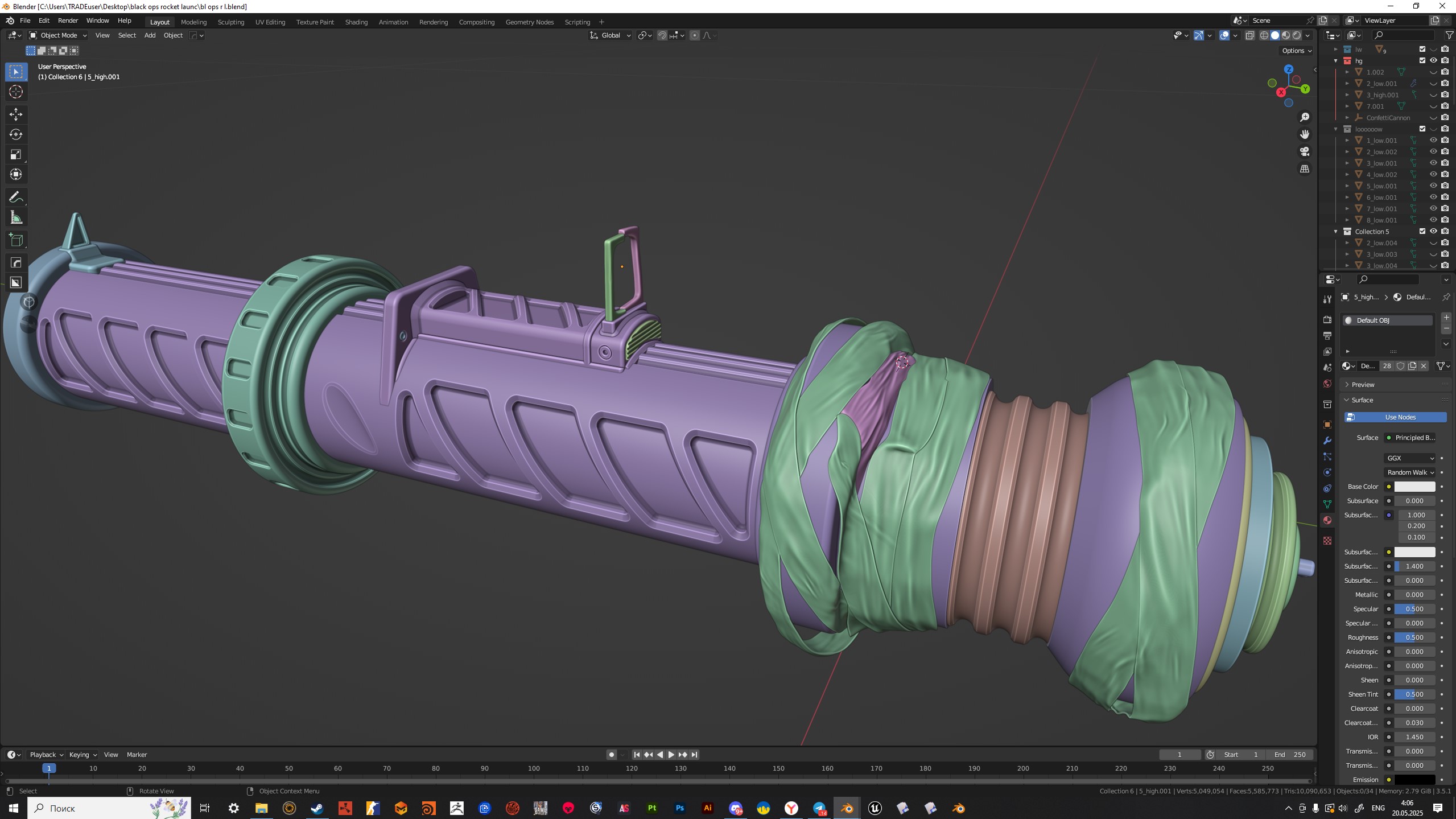Toggle camera view icon
The width and height of the screenshot is (1456, 819).
click(x=1305, y=151)
